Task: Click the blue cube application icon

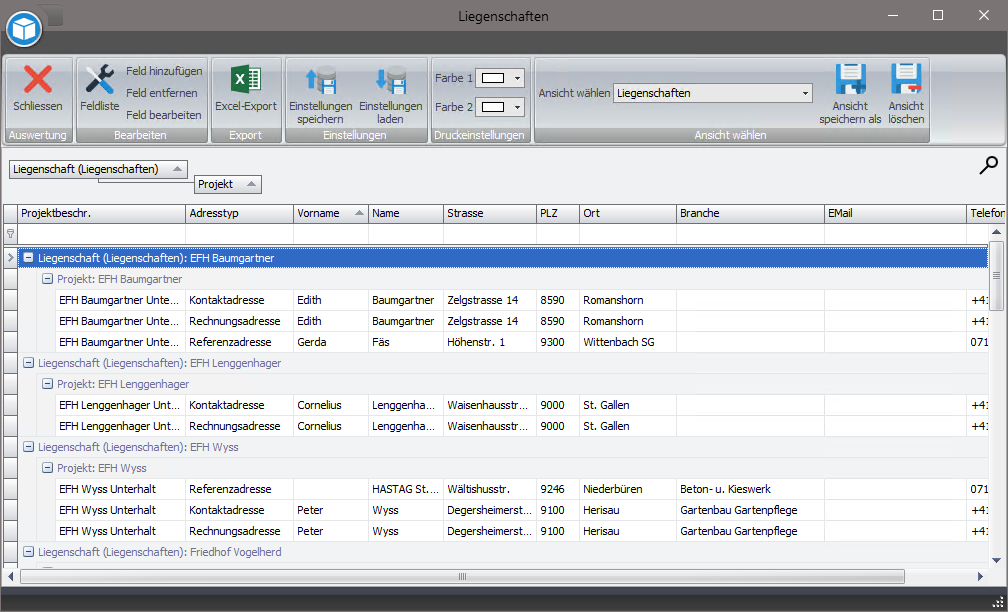Action: [24, 29]
